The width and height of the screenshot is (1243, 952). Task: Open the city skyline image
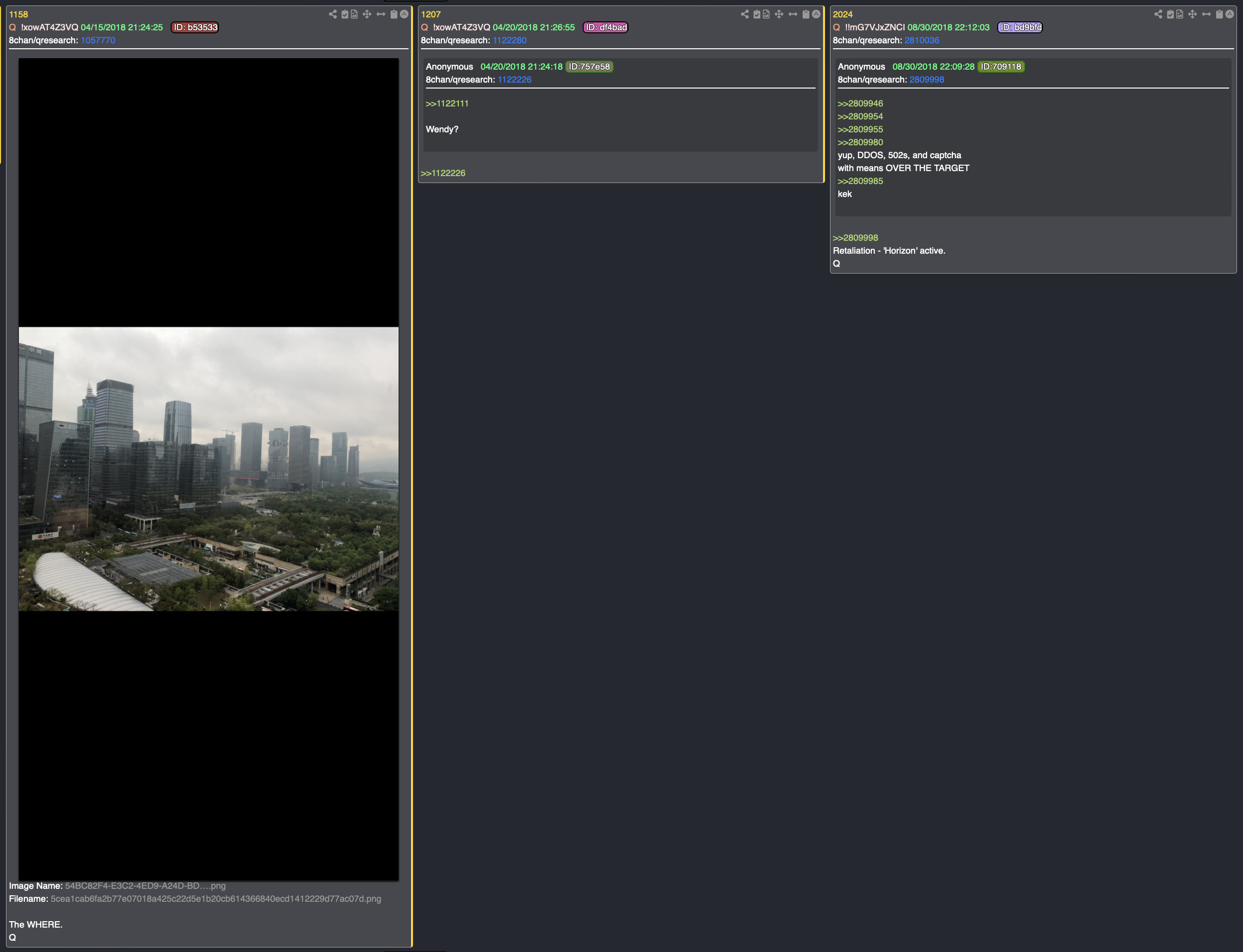(208, 469)
